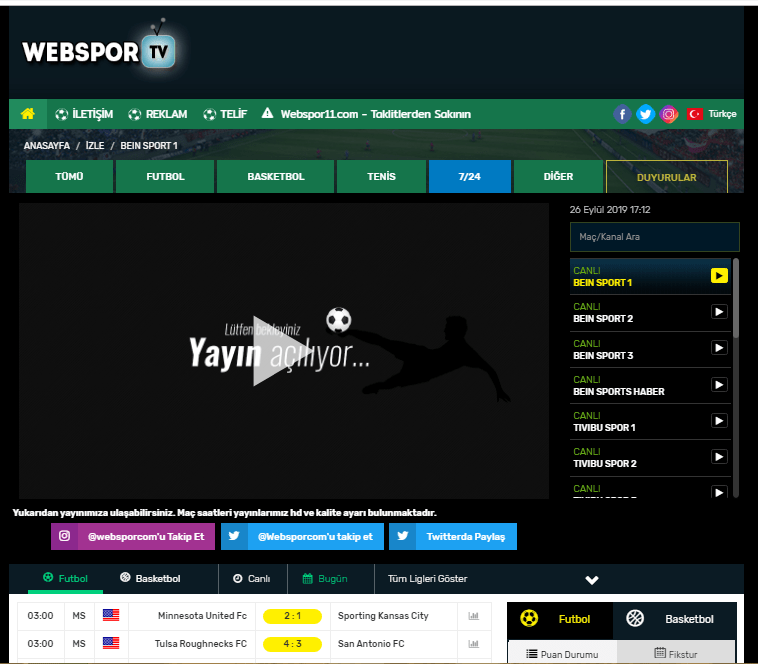Screen dimensions: 758x664
Task: Click Sporting Kansas City team name
Action: click(383, 616)
